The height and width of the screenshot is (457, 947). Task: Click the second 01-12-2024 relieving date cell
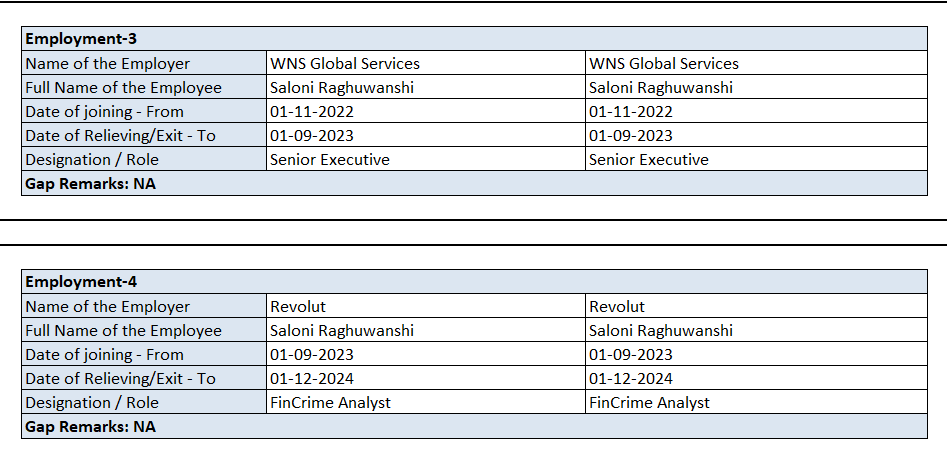[631, 379]
